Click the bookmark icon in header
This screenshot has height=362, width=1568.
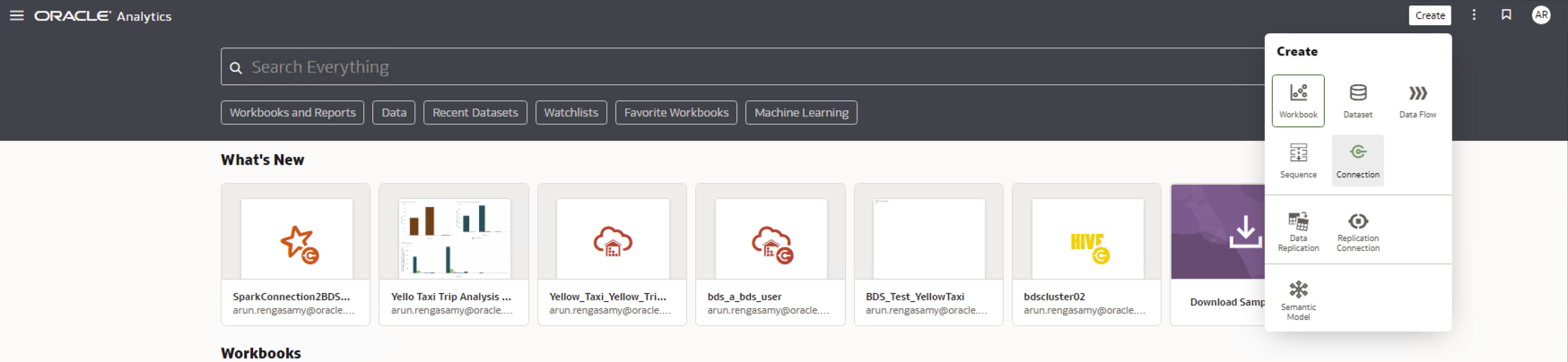pos(1507,15)
